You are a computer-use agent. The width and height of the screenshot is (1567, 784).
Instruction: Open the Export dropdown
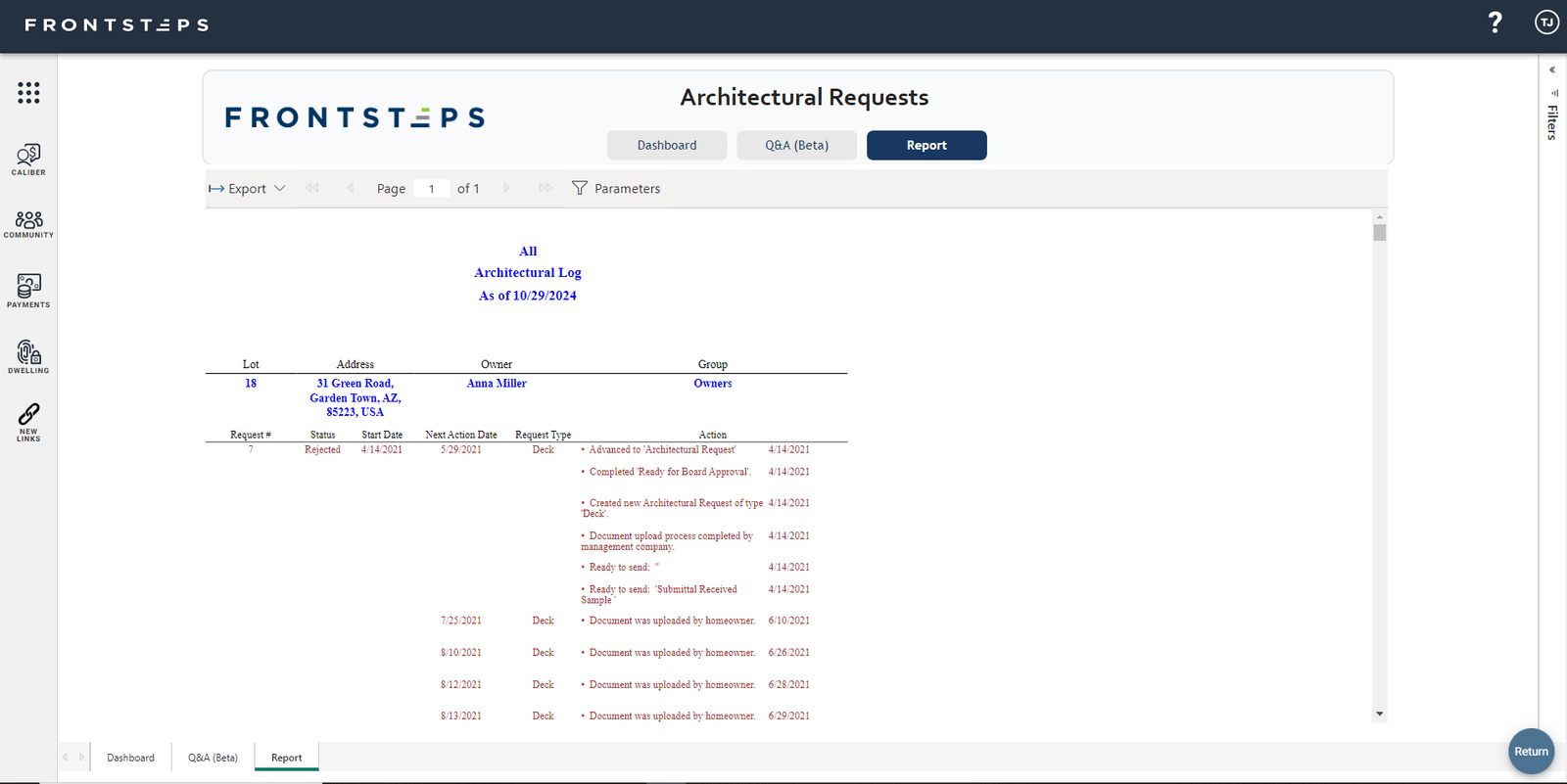247,188
